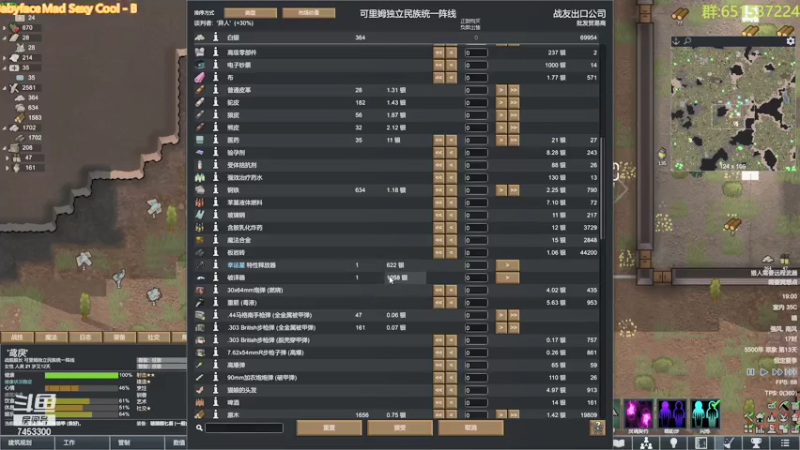Open the 魔法 pawn tab

51,337
